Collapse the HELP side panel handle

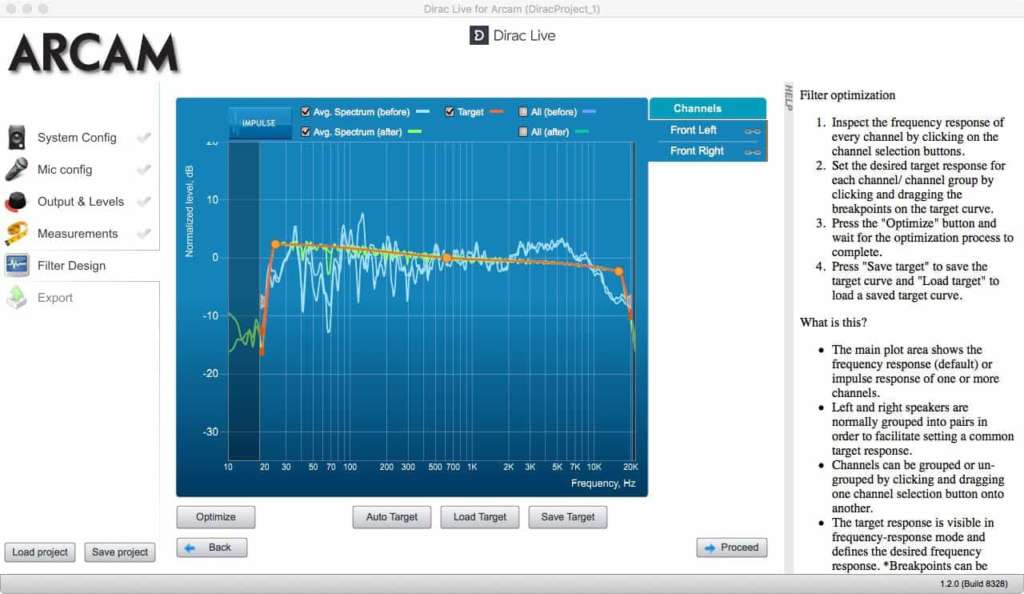788,98
